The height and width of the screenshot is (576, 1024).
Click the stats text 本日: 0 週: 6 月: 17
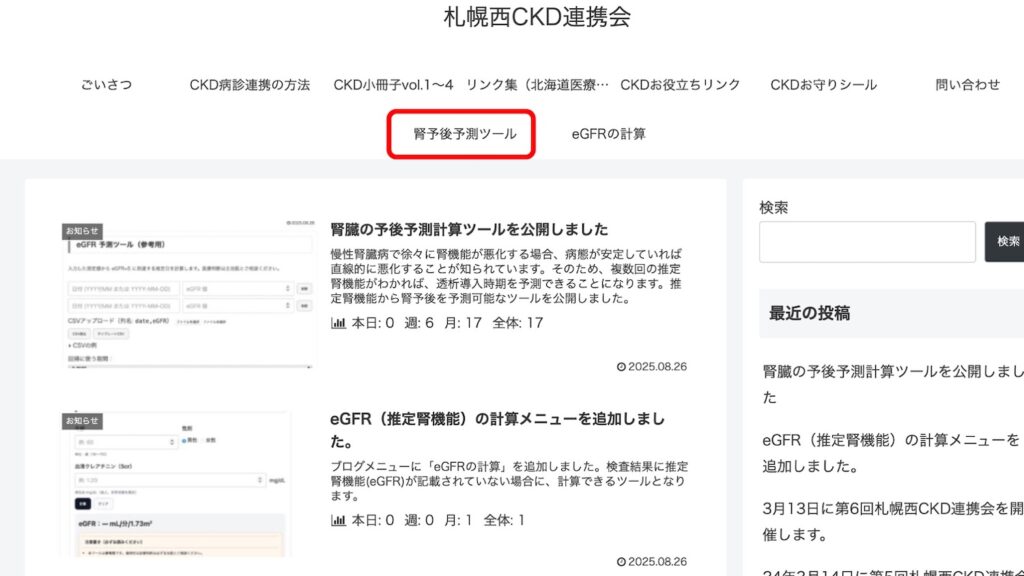click(x=417, y=323)
